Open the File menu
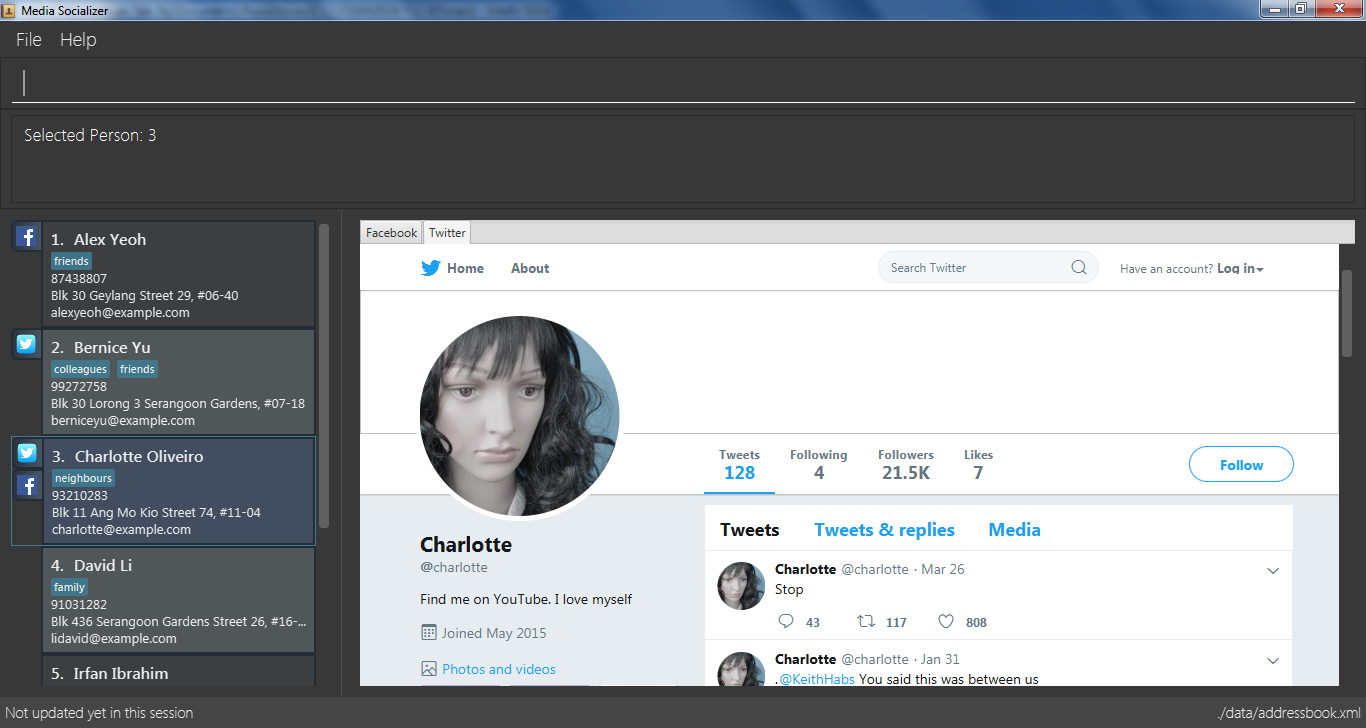The image size is (1366, 728). coord(29,40)
